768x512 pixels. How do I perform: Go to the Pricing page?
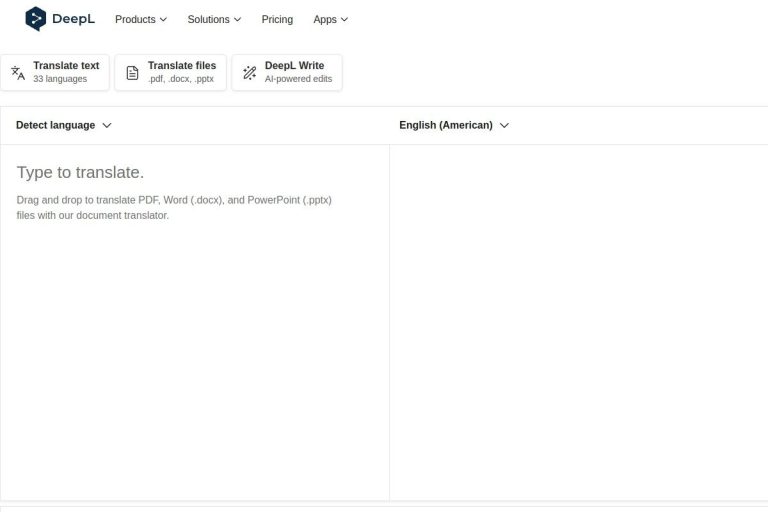pyautogui.click(x=277, y=19)
